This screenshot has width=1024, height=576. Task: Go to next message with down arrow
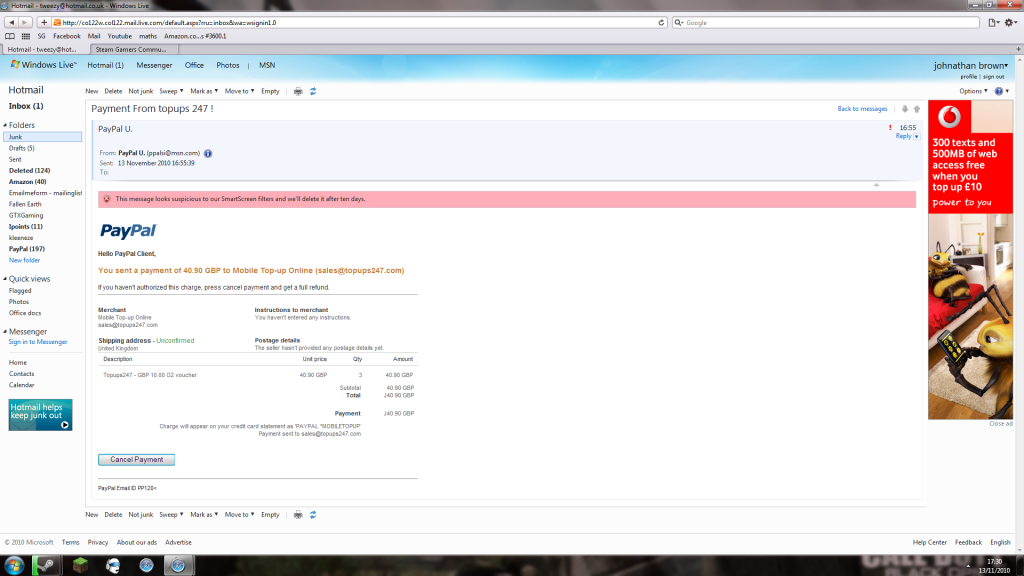pyautogui.click(x=904, y=109)
